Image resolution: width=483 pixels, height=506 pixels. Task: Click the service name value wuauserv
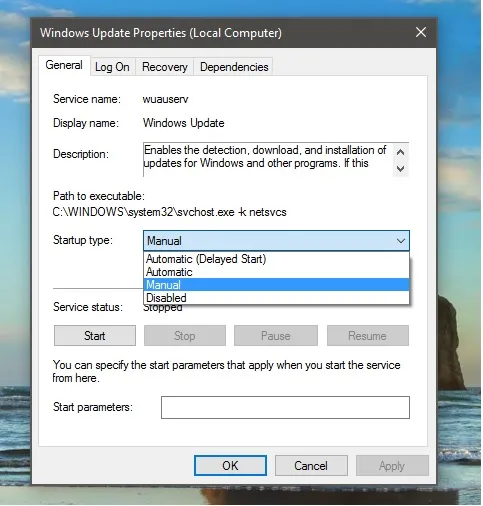point(165,99)
